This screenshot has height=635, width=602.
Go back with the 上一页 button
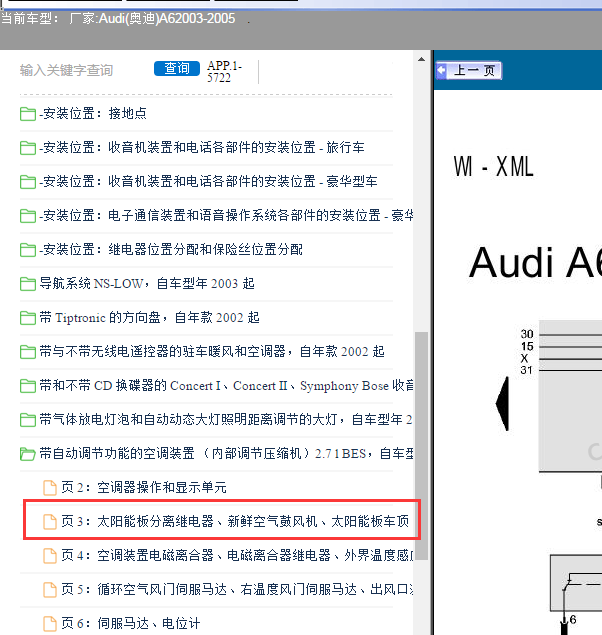[469, 70]
